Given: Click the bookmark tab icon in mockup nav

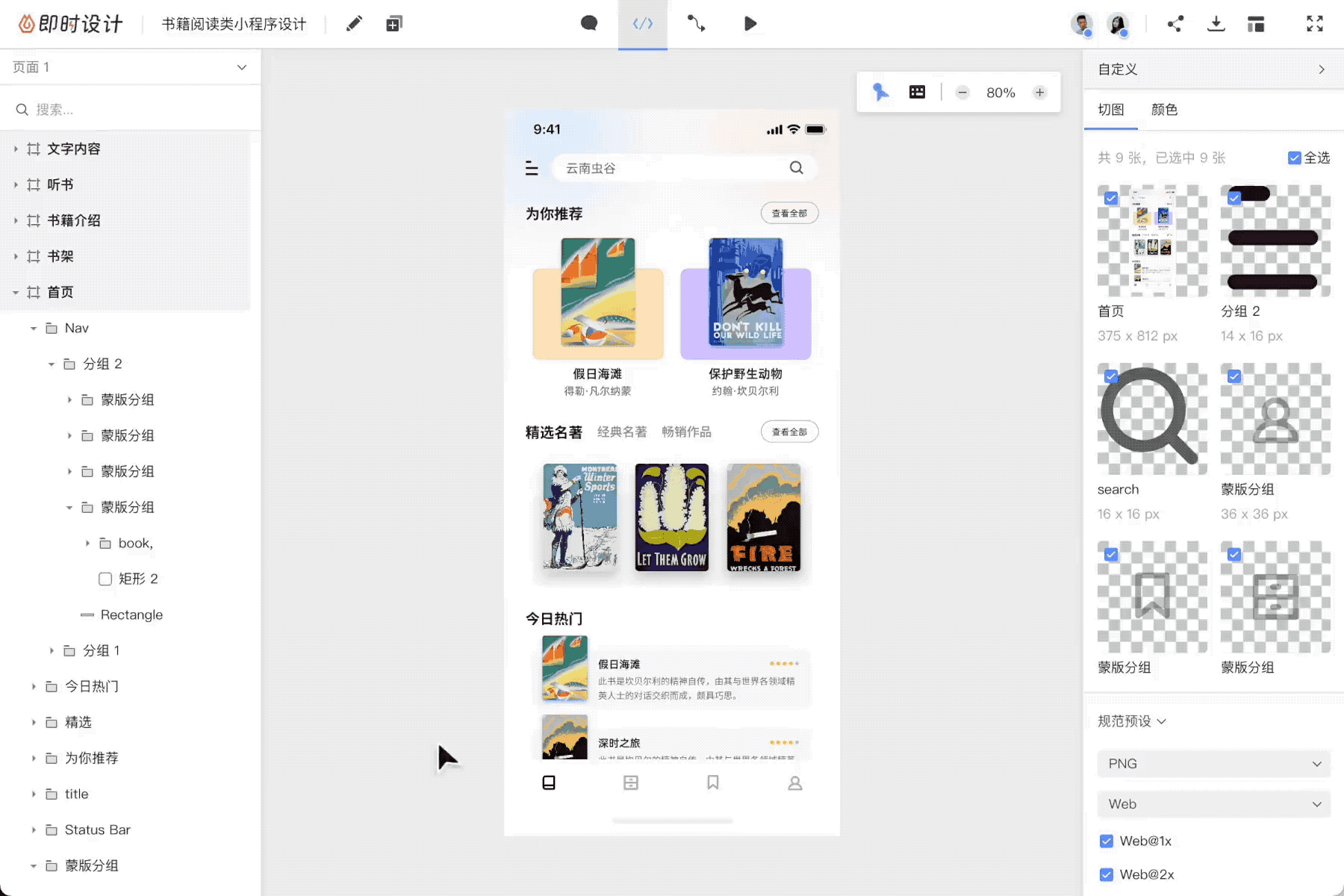Looking at the screenshot, I should click(x=713, y=783).
